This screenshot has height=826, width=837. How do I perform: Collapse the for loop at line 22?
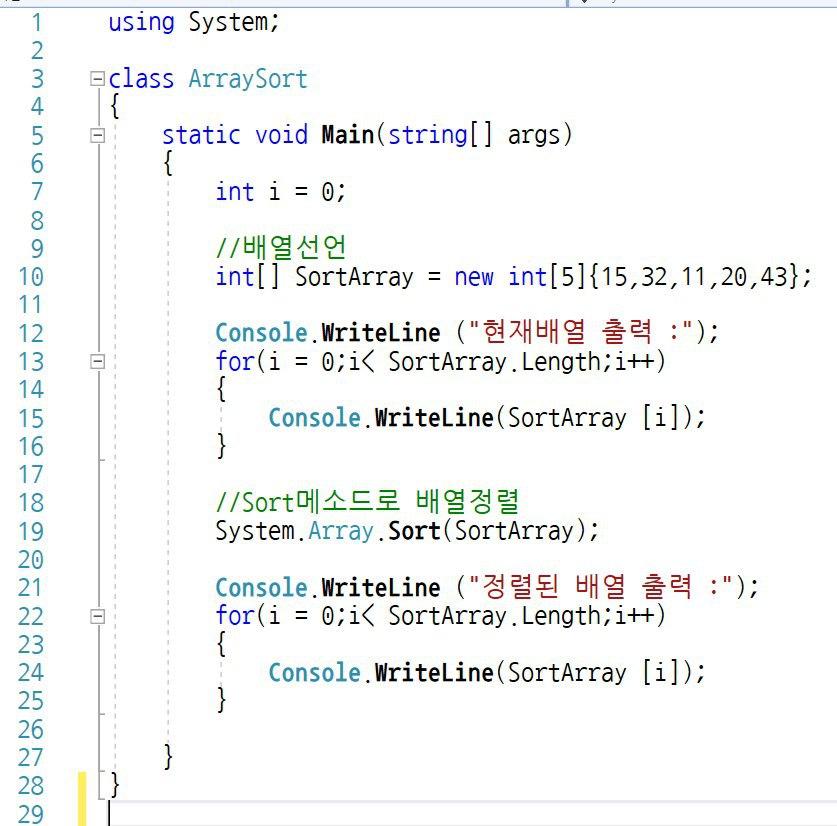(97, 617)
